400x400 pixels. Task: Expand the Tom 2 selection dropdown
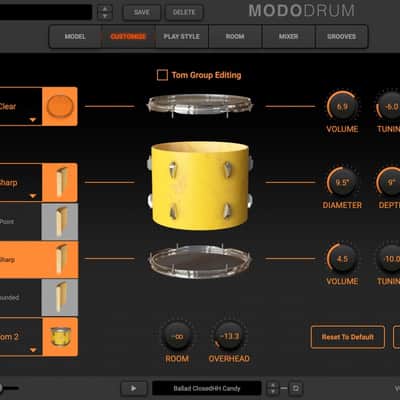click(33, 350)
